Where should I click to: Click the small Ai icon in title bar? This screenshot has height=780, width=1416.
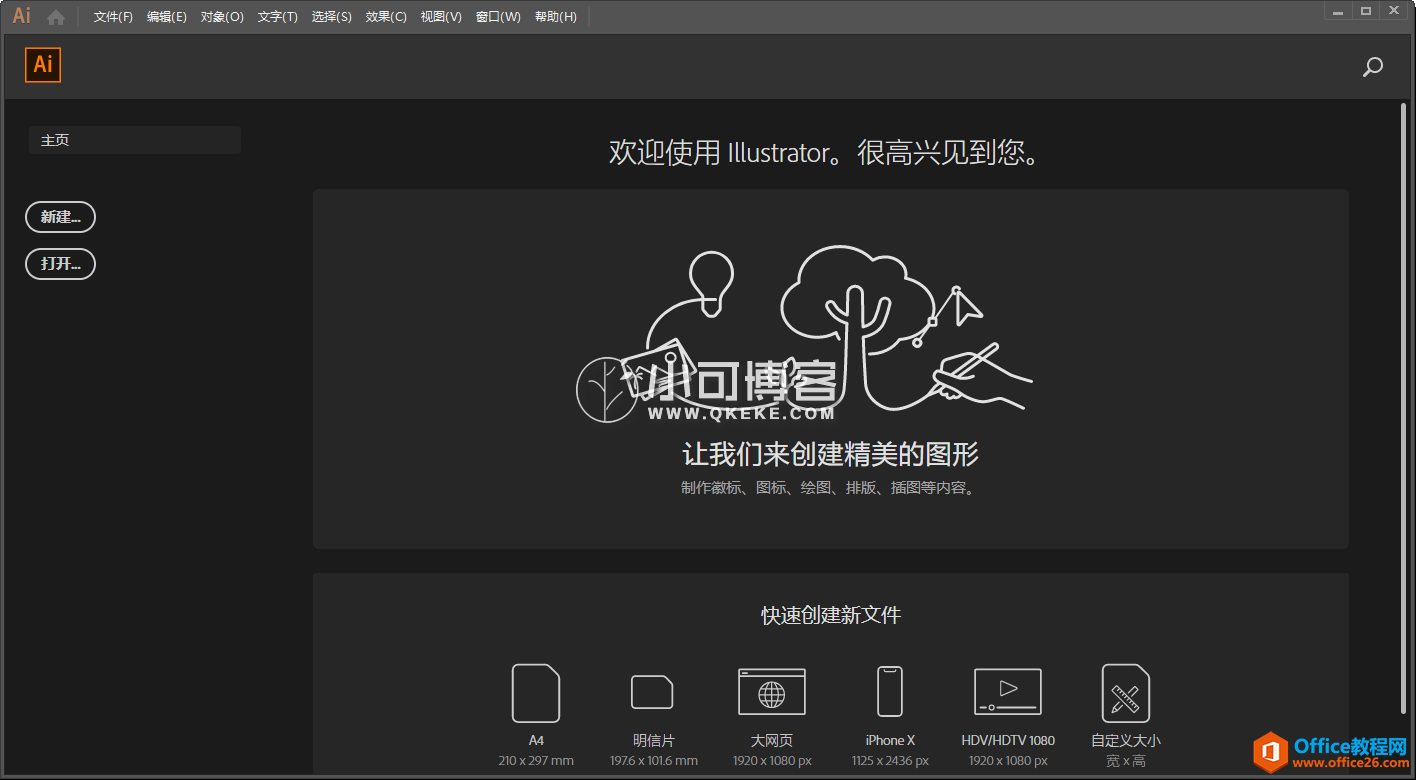tap(21, 16)
